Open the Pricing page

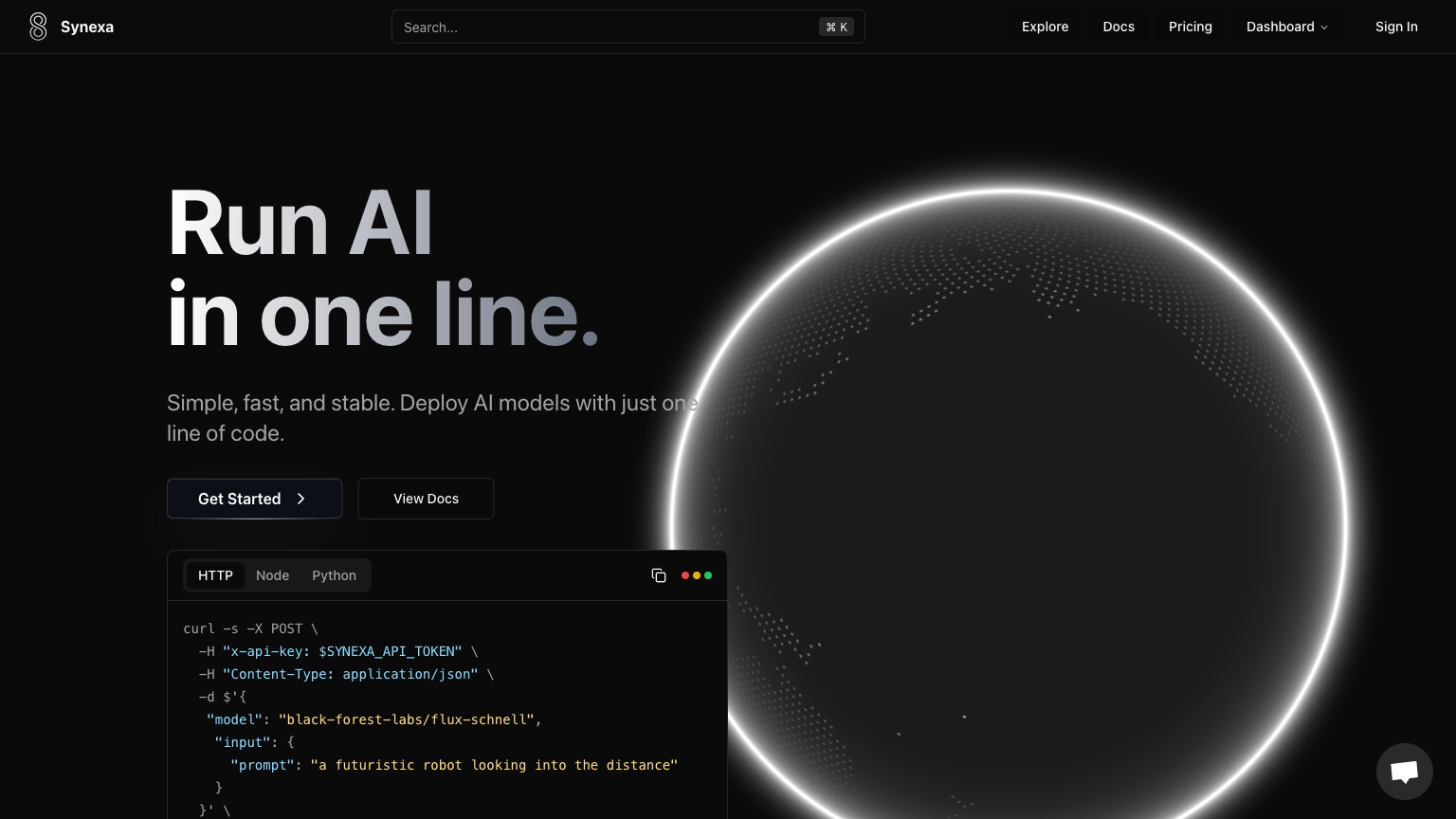[1191, 27]
